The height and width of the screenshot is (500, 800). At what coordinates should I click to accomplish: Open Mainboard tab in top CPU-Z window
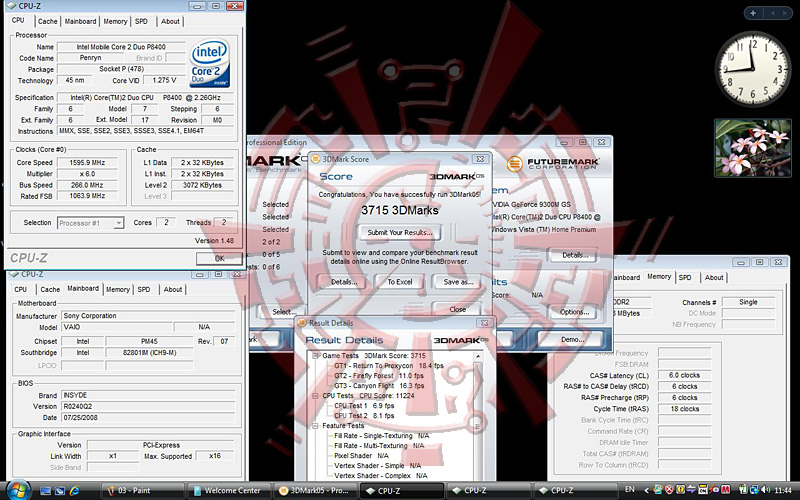point(80,21)
